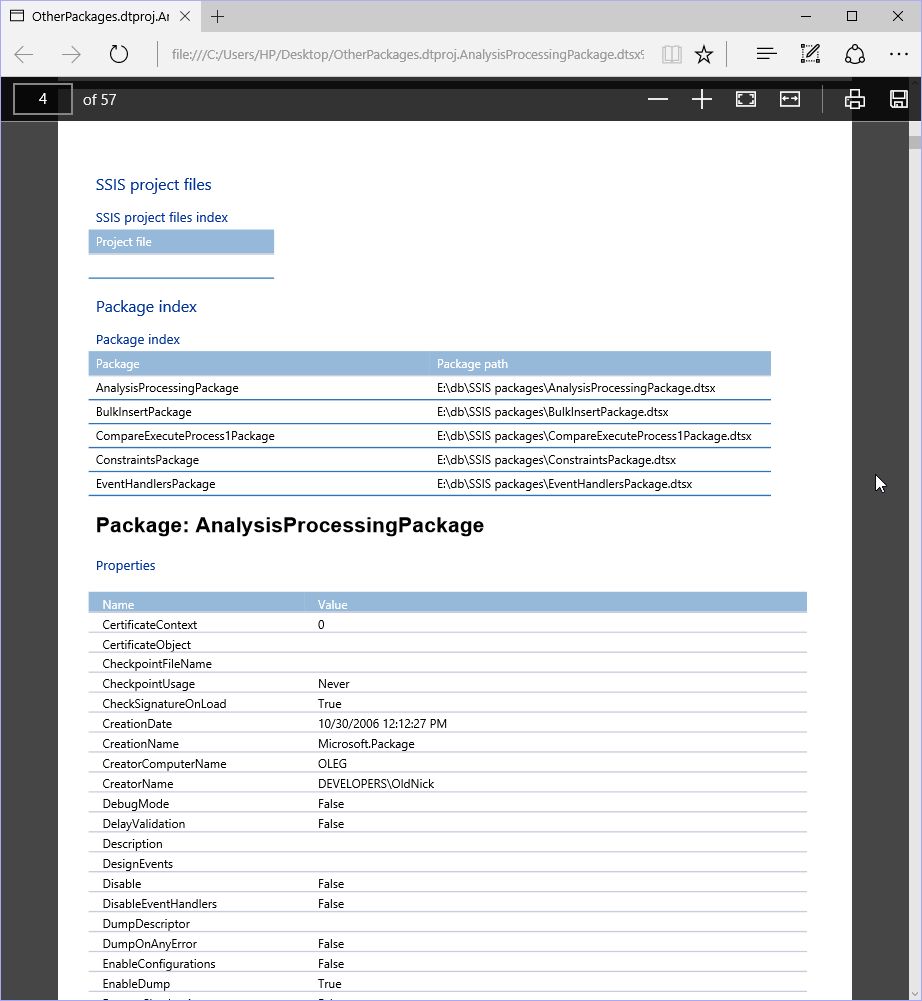
Task: Save the PDF with floppy icon
Action: point(898,99)
